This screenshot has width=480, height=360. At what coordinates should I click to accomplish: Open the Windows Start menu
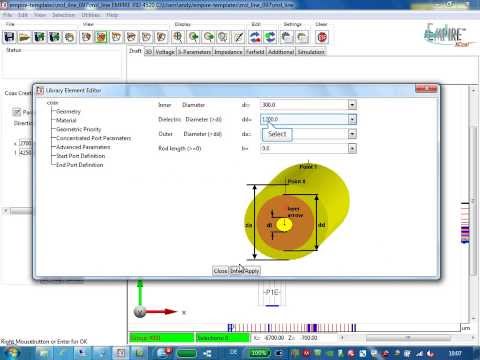[12, 353]
